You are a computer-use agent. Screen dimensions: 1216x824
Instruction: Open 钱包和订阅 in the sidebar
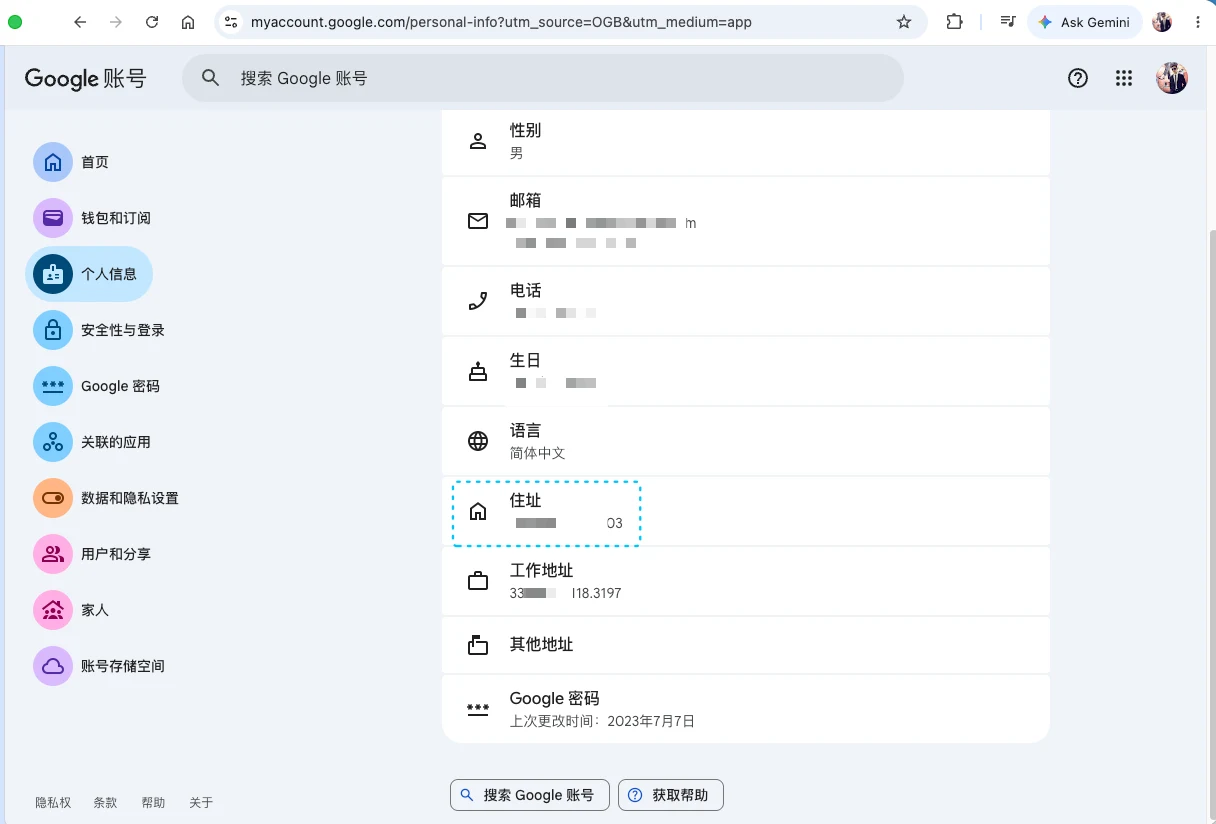point(92,218)
